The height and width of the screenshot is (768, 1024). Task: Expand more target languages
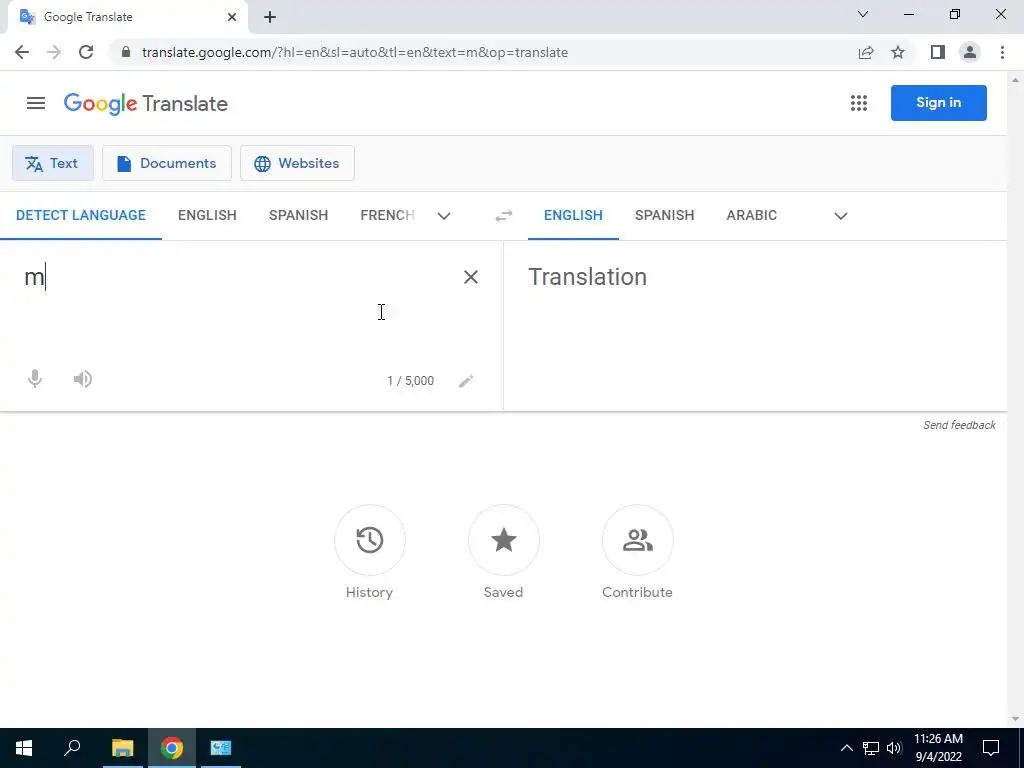tap(841, 216)
